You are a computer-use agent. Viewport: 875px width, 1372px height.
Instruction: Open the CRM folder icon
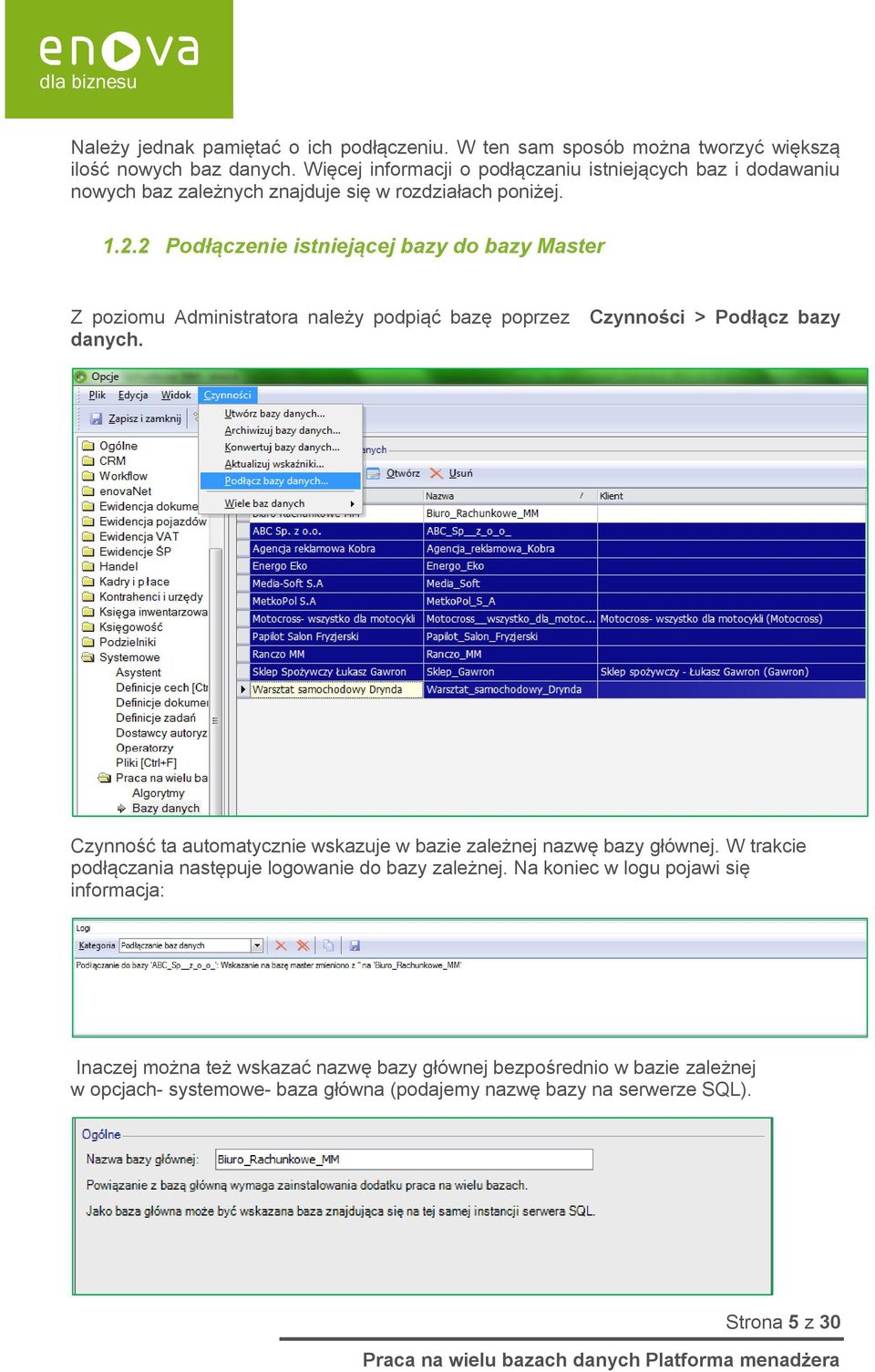click(x=88, y=461)
